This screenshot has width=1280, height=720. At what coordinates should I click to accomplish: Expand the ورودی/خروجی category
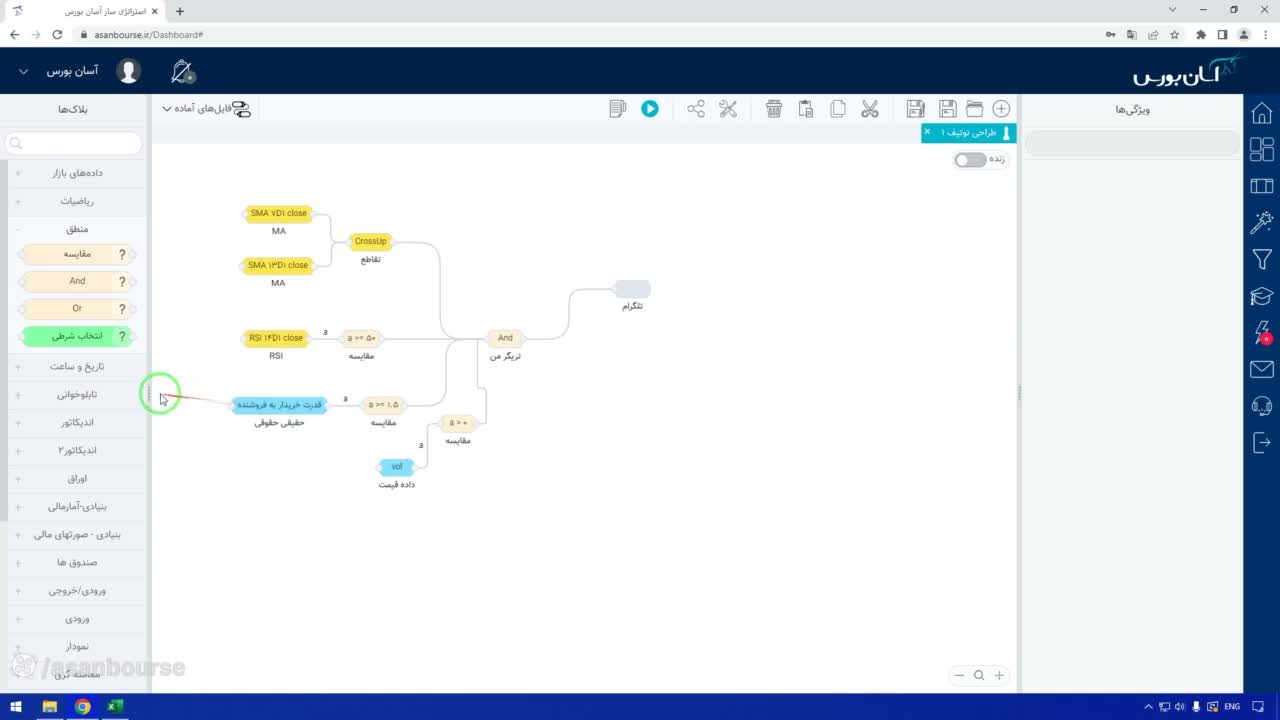[x=78, y=590]
